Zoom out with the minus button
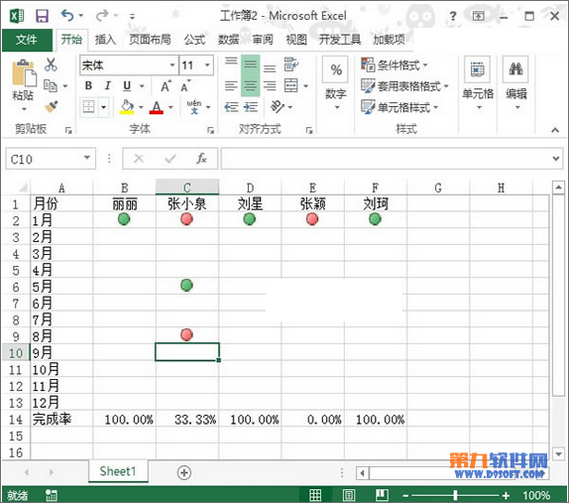 (x=406, y=495)
